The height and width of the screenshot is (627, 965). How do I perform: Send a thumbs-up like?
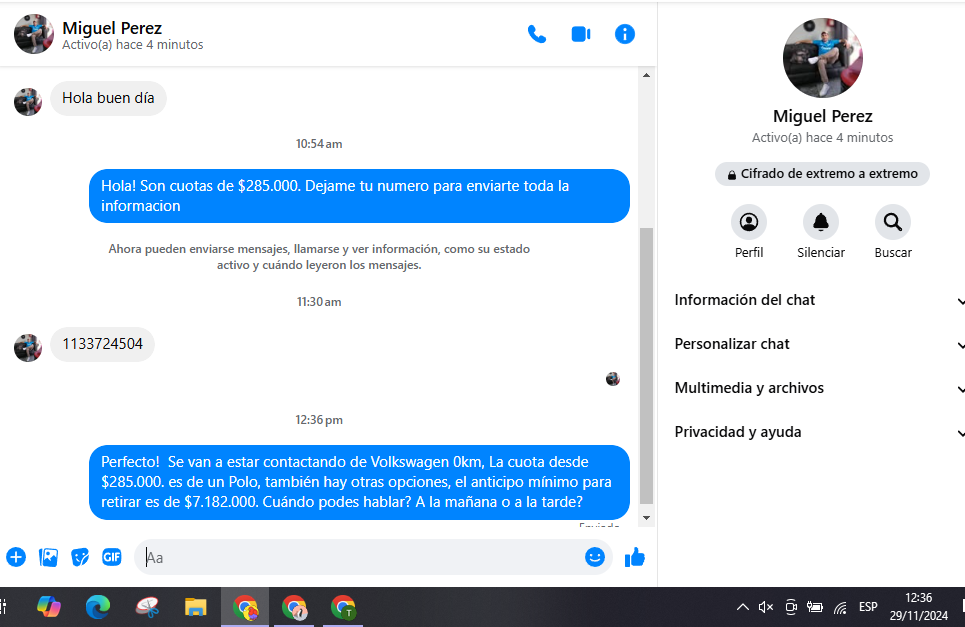point(635,557)
